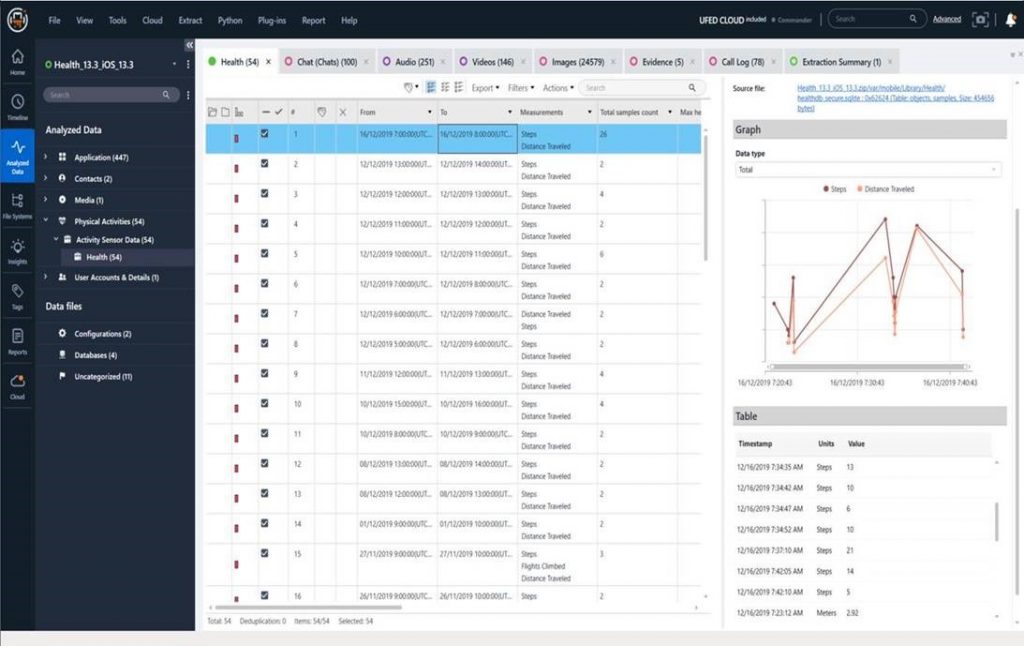1024x646 pixels.
Task: Open the File Systems sidebar icon
Action: coord(17,204)
